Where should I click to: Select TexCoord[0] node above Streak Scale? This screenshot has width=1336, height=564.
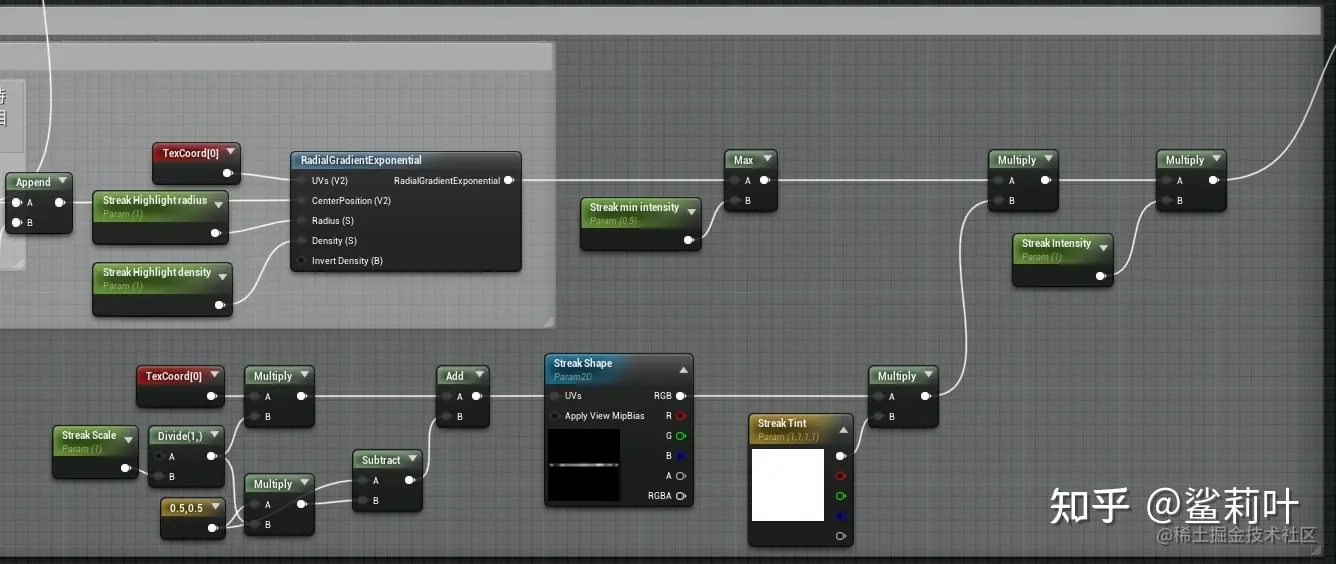point(180,386)
